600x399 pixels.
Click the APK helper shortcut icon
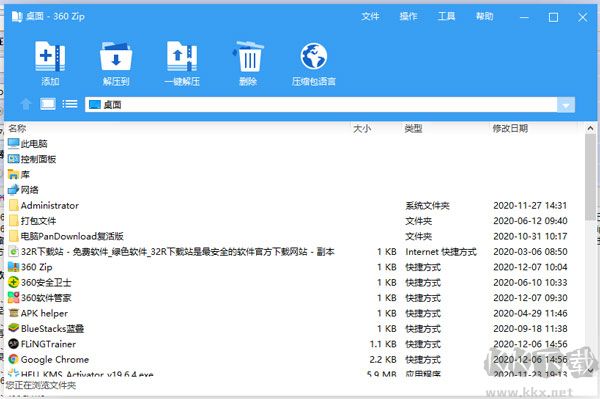tap(13, 313)
